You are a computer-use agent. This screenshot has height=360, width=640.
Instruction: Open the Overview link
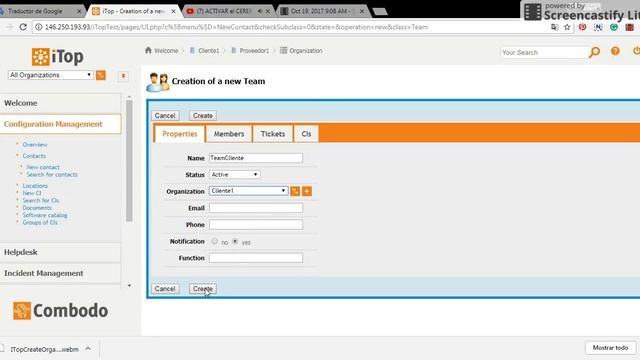click(x=35, y=144)
